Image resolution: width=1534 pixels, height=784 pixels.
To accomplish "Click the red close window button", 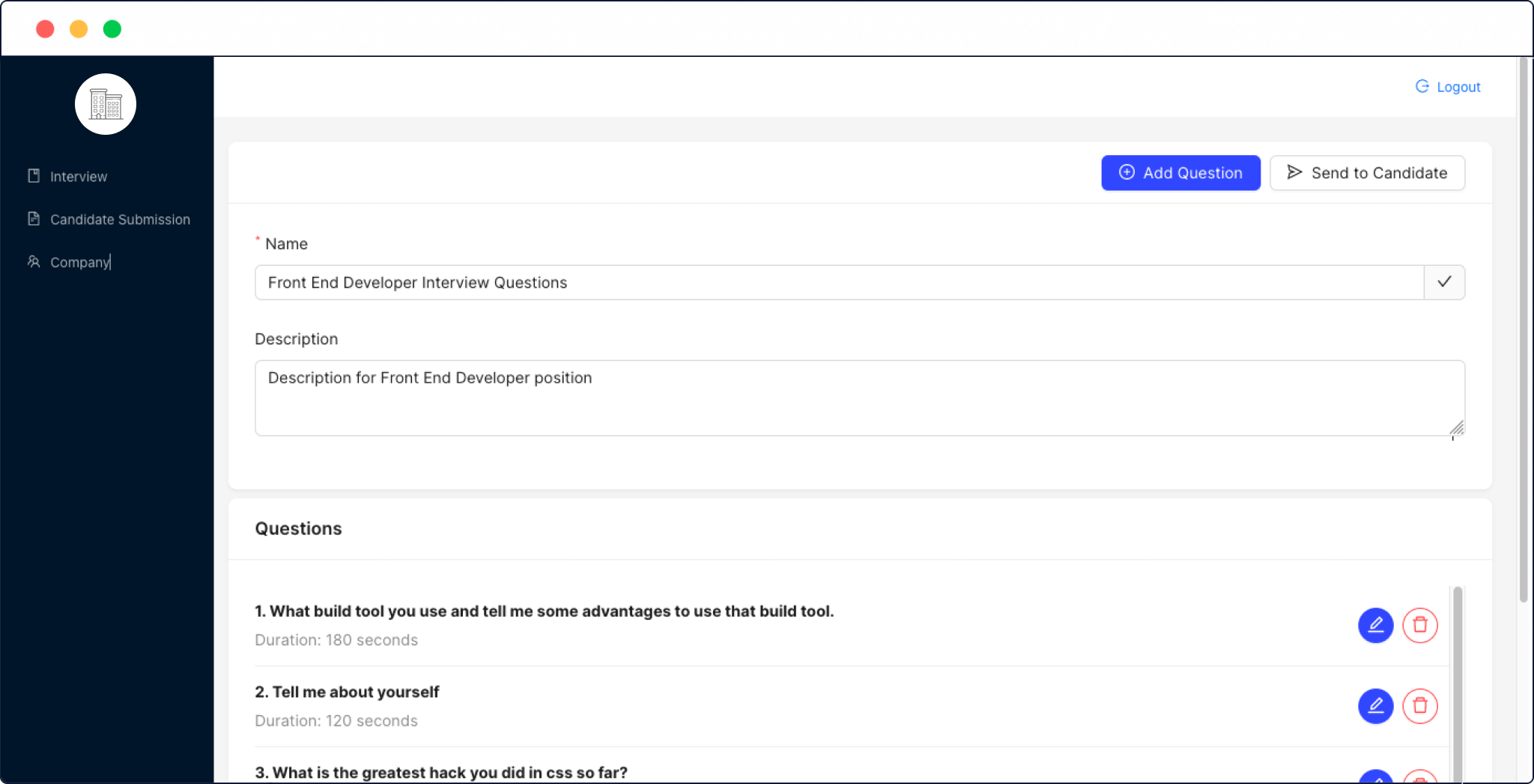I will click(45, 29).
